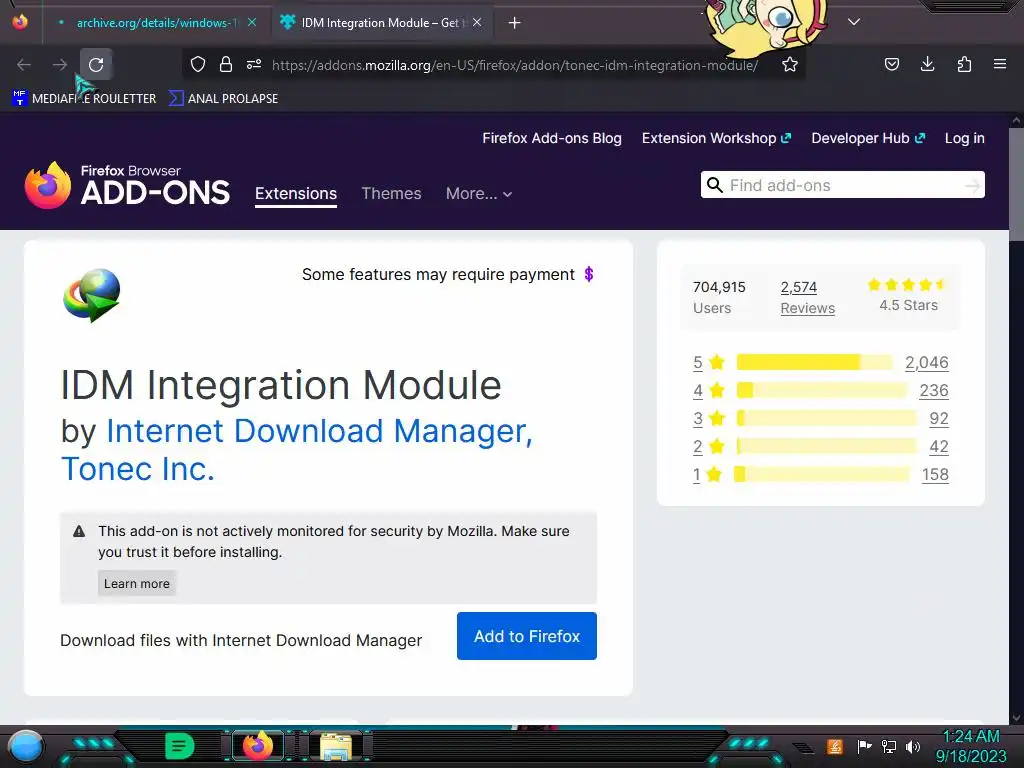Click the IDM globe add-on icon
The width and height of the screenshot is (1024, 768).
pos(91,295)
